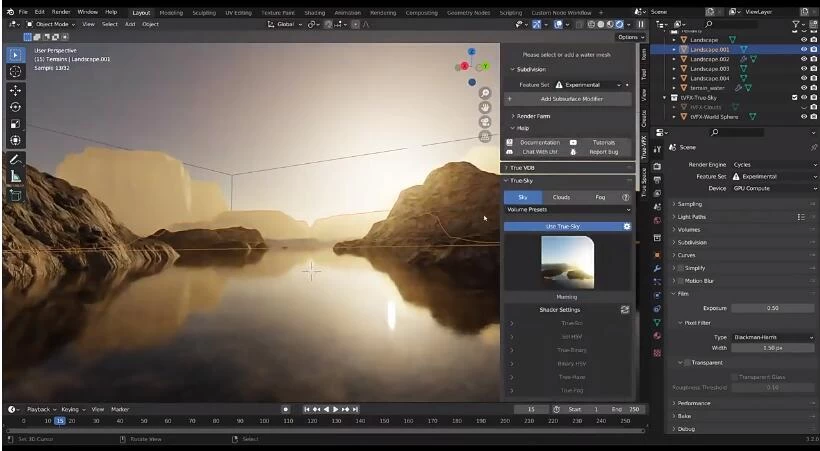Open the Render Engine dropdown set to Cycles
Image resolution: width=820 pixels, height=451 pixels.
(x=772, y=164)
